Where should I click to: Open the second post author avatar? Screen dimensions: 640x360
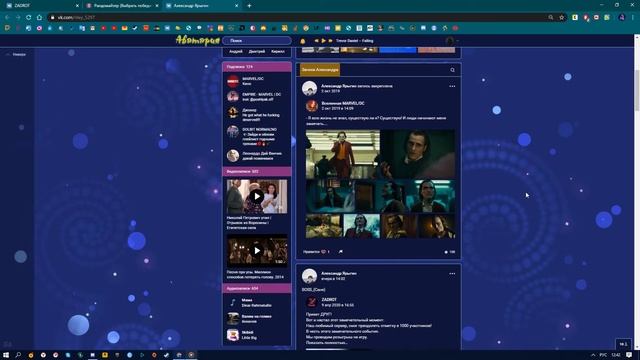[309, 276]
